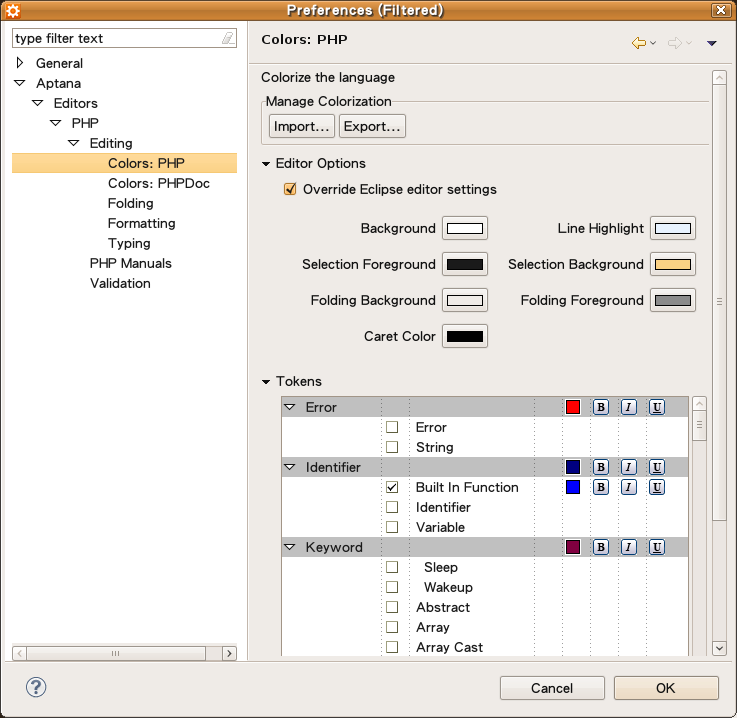
Task: Toggle bold for Built In Function
Action: coord(601,487)
